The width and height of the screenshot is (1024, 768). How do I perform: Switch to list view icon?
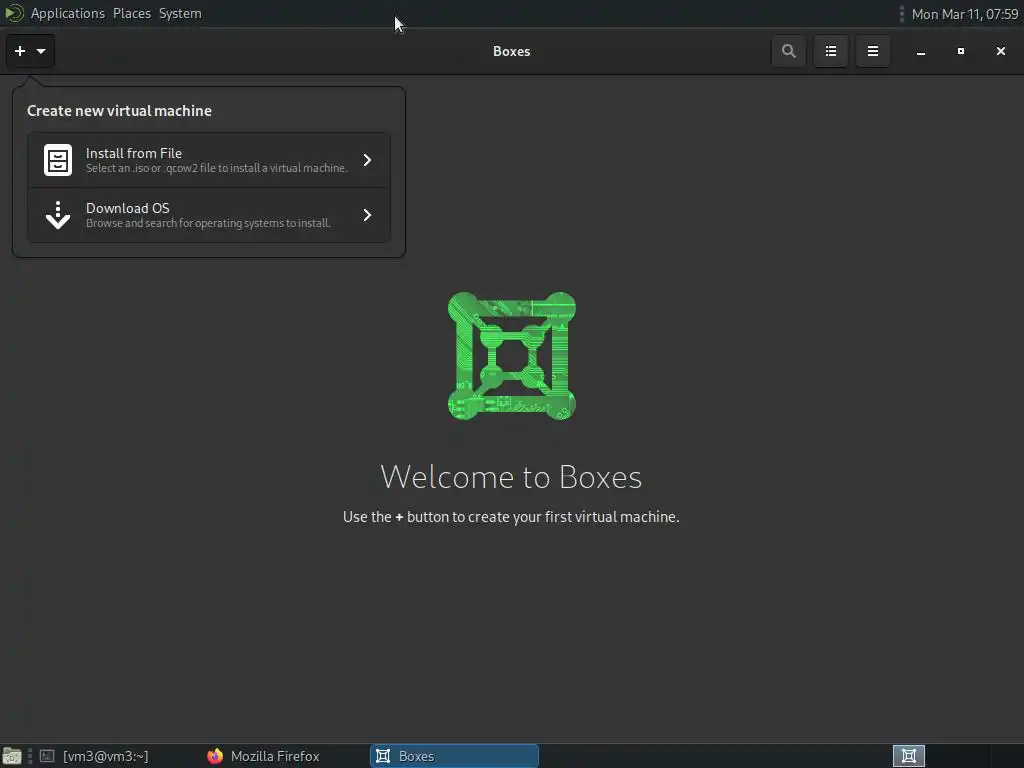point(831,51)
